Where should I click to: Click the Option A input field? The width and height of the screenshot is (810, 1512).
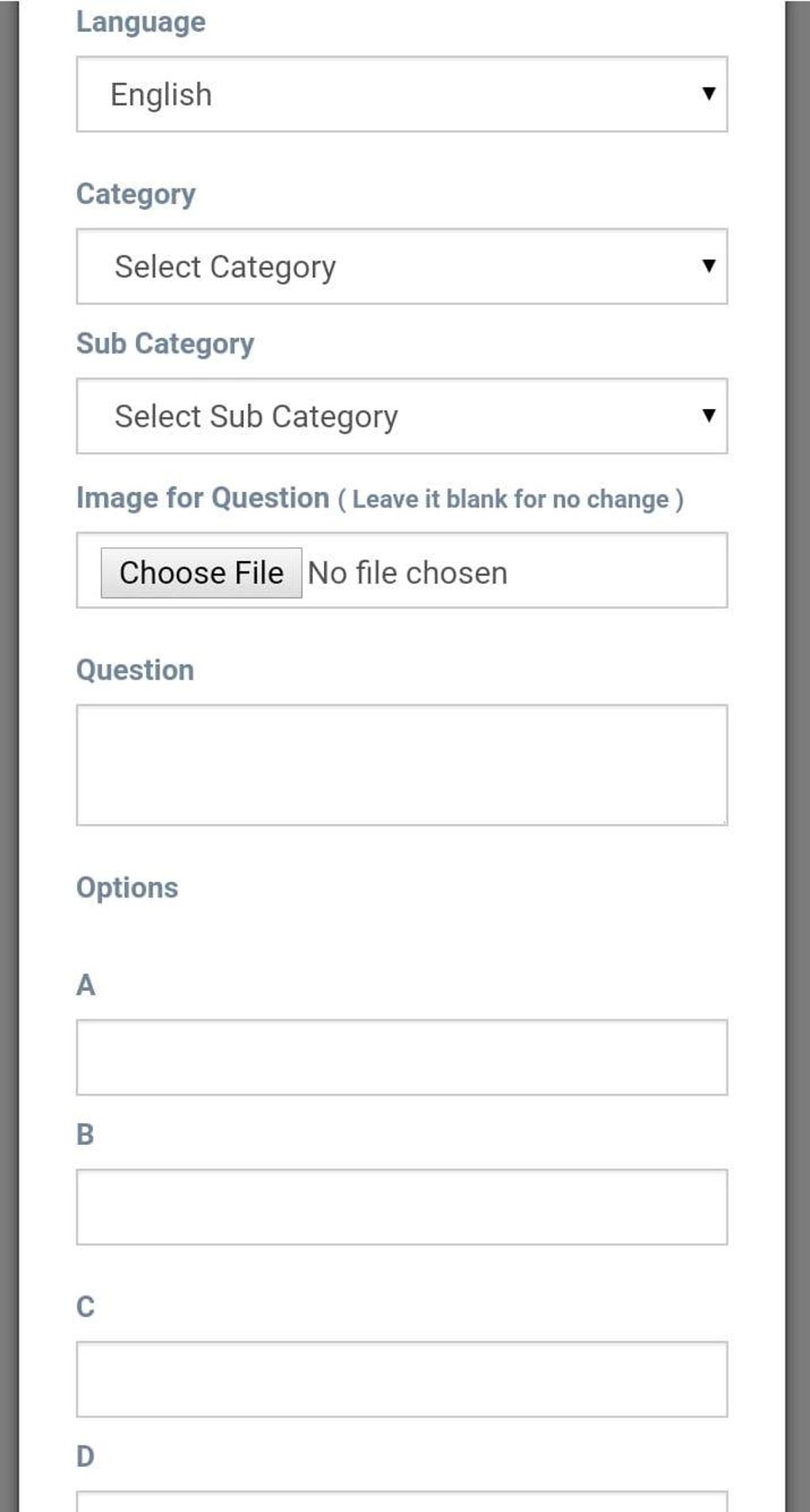click(x=401, y=1058)
